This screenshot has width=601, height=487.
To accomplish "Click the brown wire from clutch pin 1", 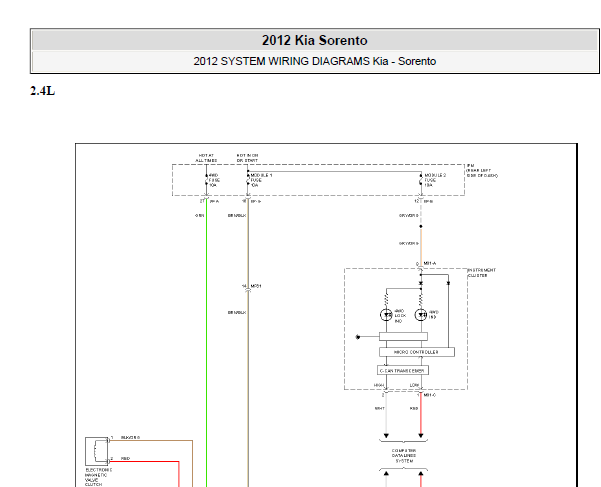I will coord(151,441).
